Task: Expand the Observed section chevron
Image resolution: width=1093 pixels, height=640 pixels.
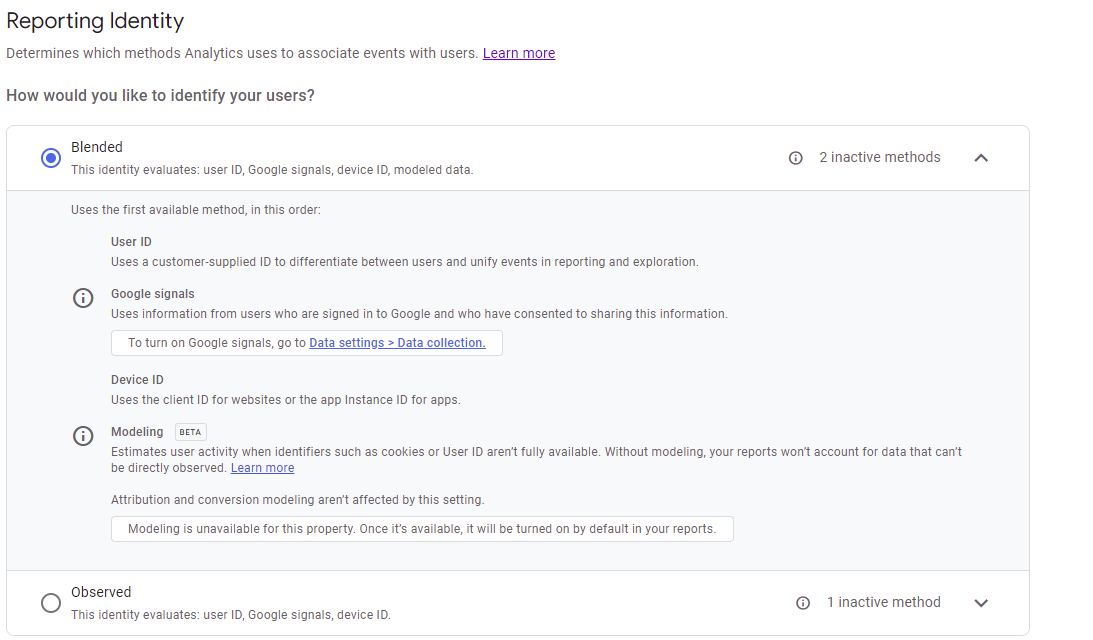Action: coord(981,603)
